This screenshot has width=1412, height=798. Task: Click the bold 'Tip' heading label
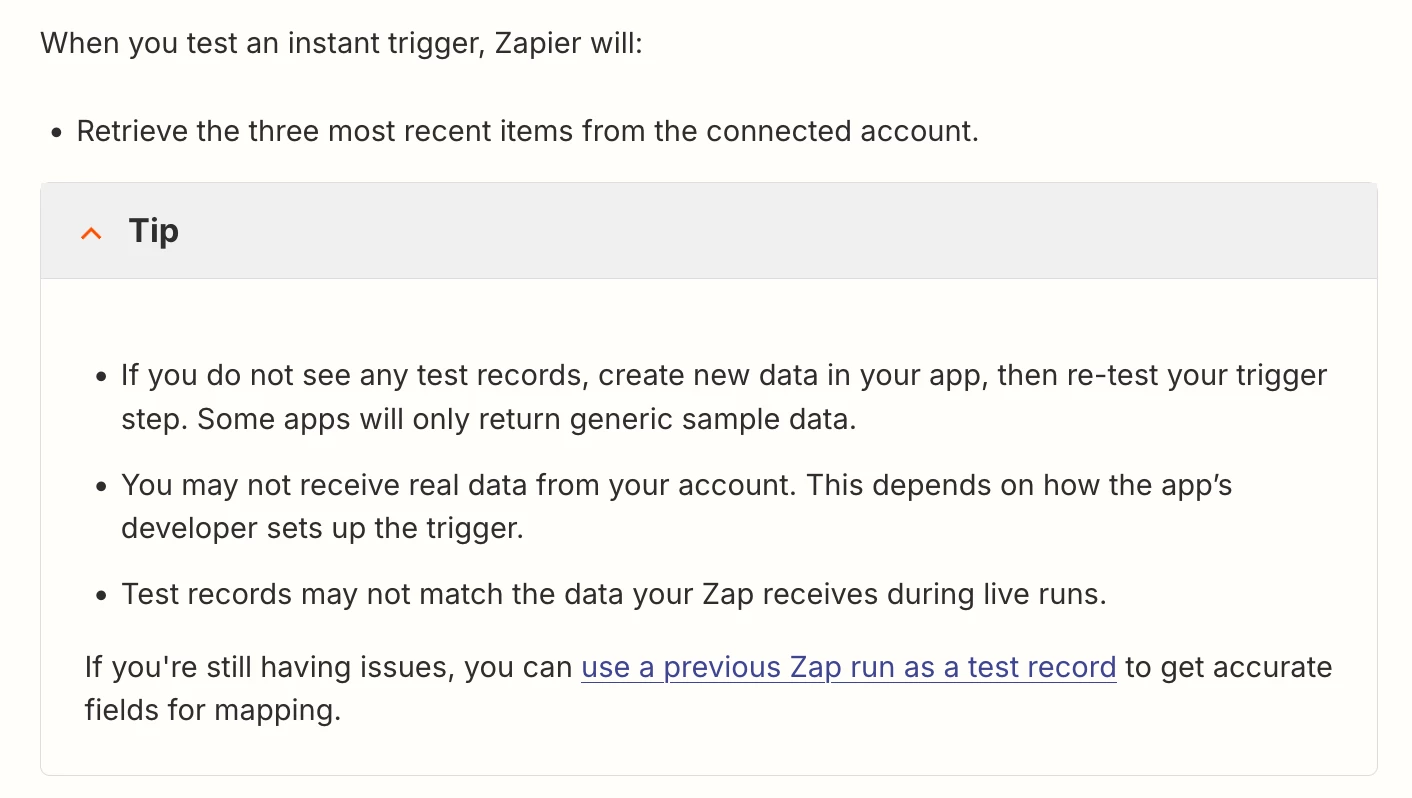click(x=154, y=231)
